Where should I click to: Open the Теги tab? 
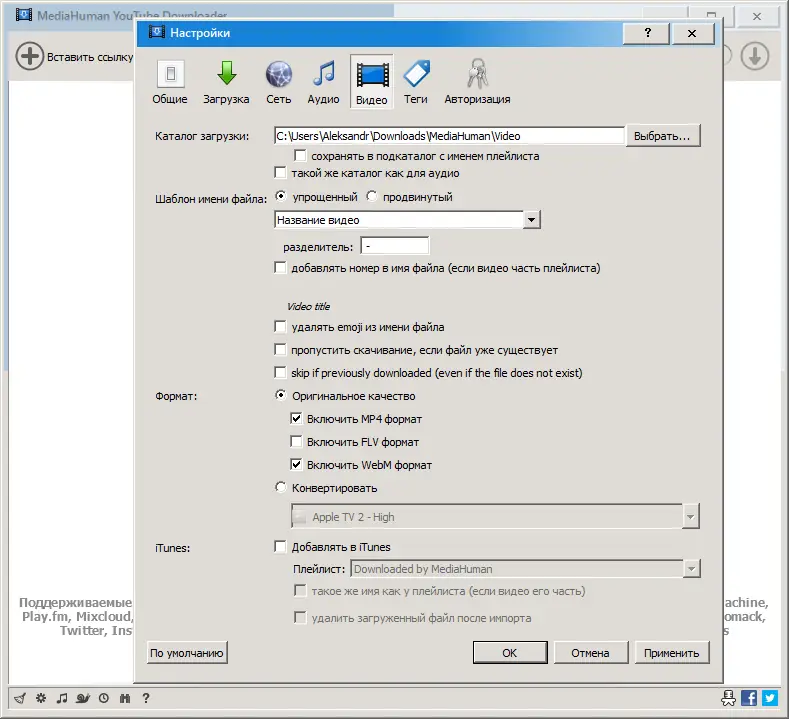click(x=416, y=82)
